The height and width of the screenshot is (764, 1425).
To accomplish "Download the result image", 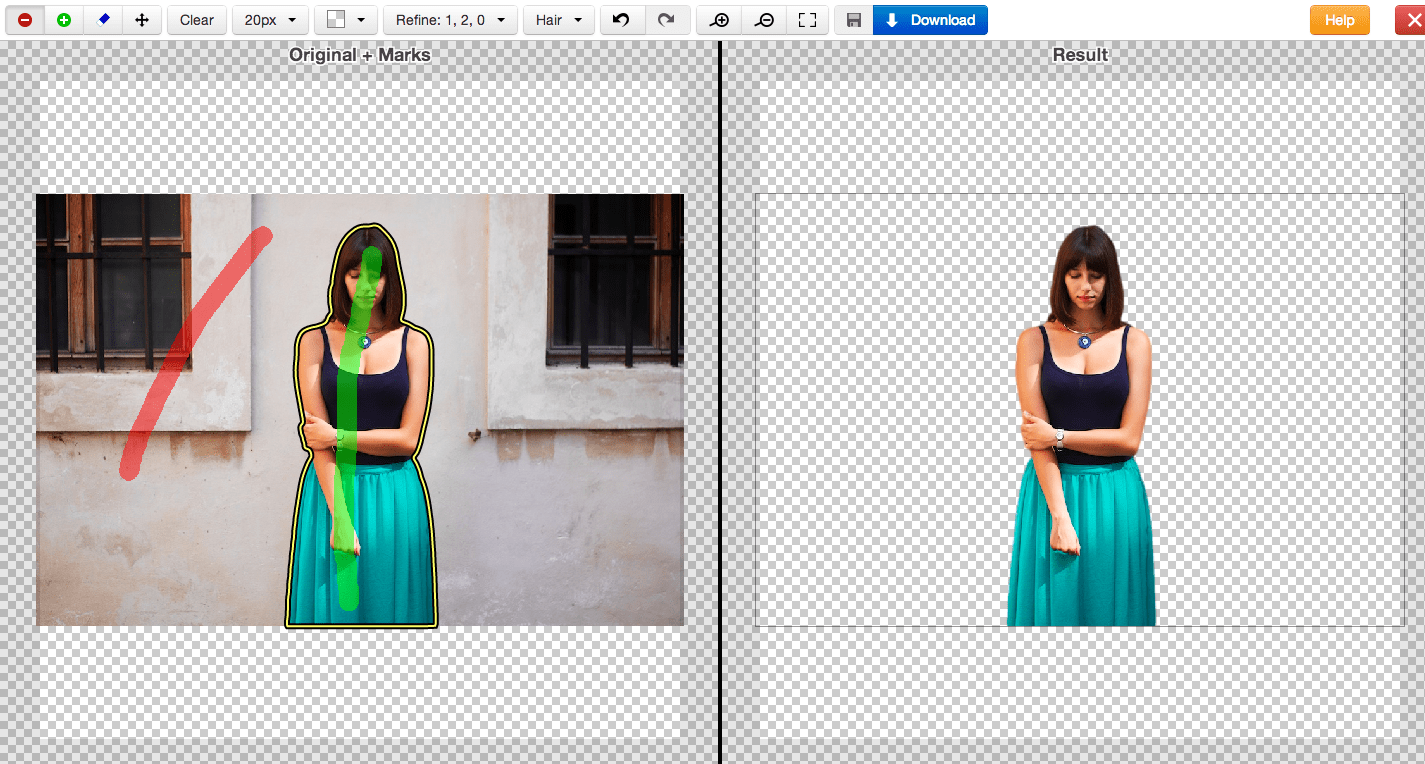I will 930,20.
